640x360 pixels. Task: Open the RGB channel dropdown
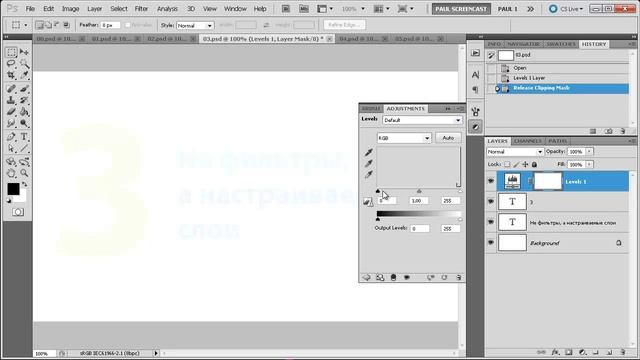click(x=404, y=138)
